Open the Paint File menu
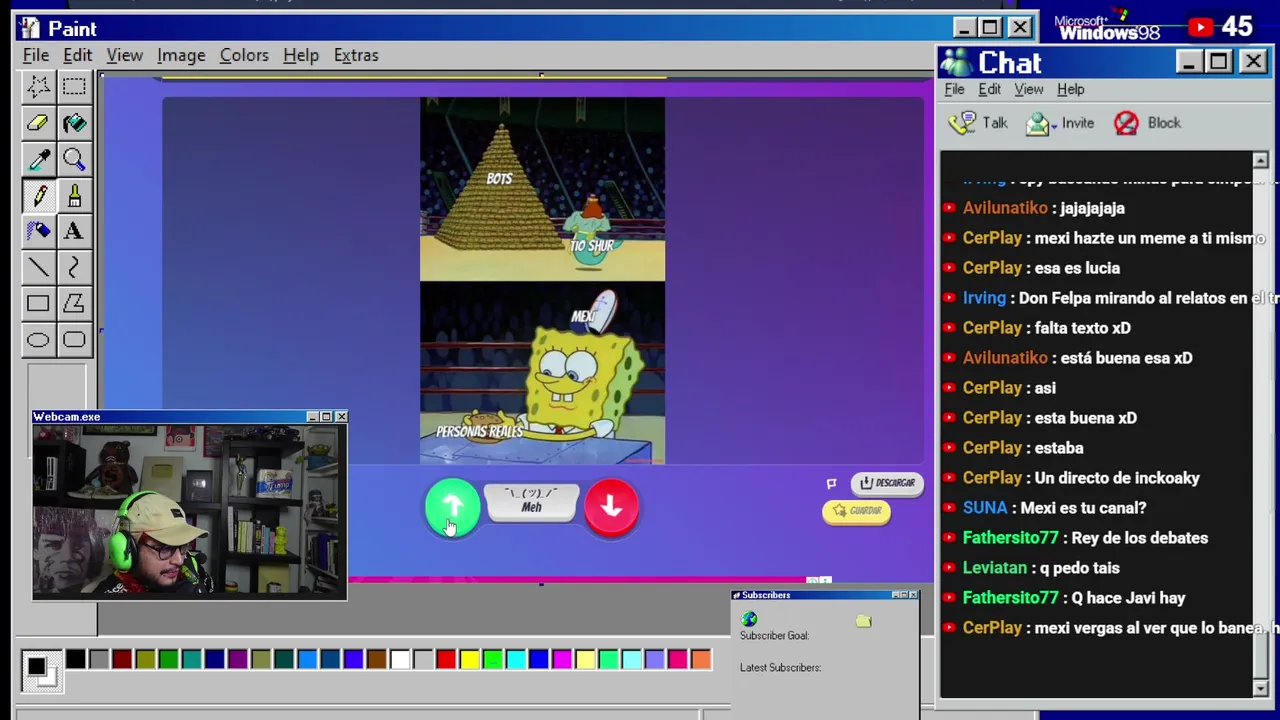Viewport: 1280px width, 720px height. pos(36,55)
